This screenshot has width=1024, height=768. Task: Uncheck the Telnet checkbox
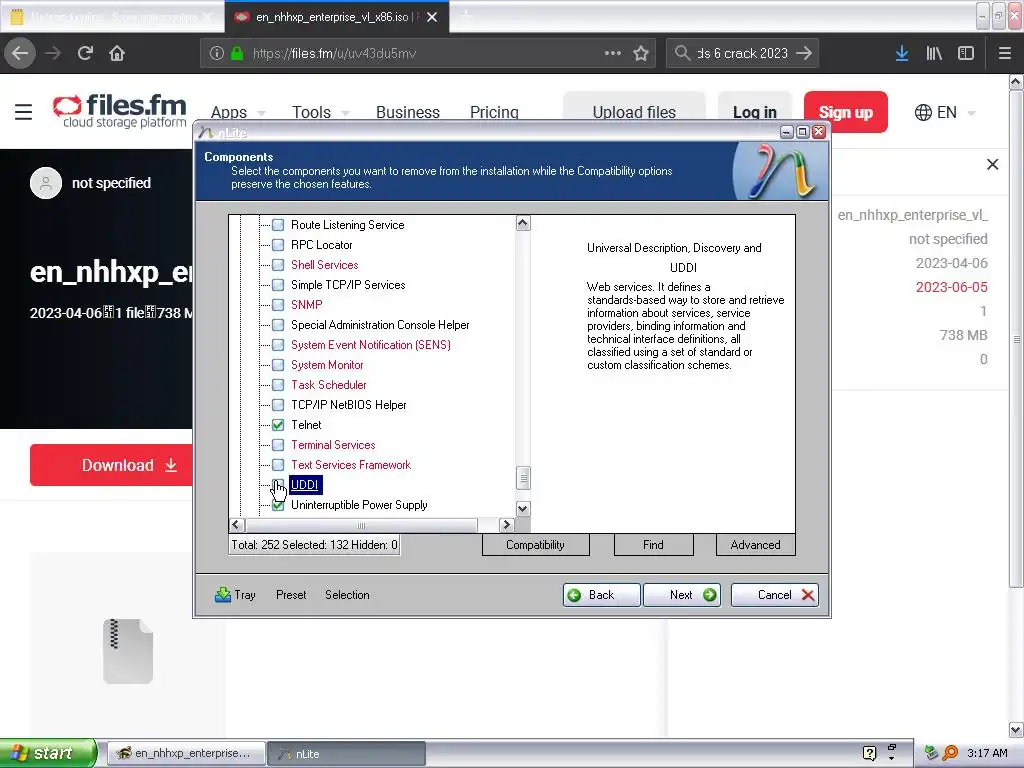click(x=278, y=425)
